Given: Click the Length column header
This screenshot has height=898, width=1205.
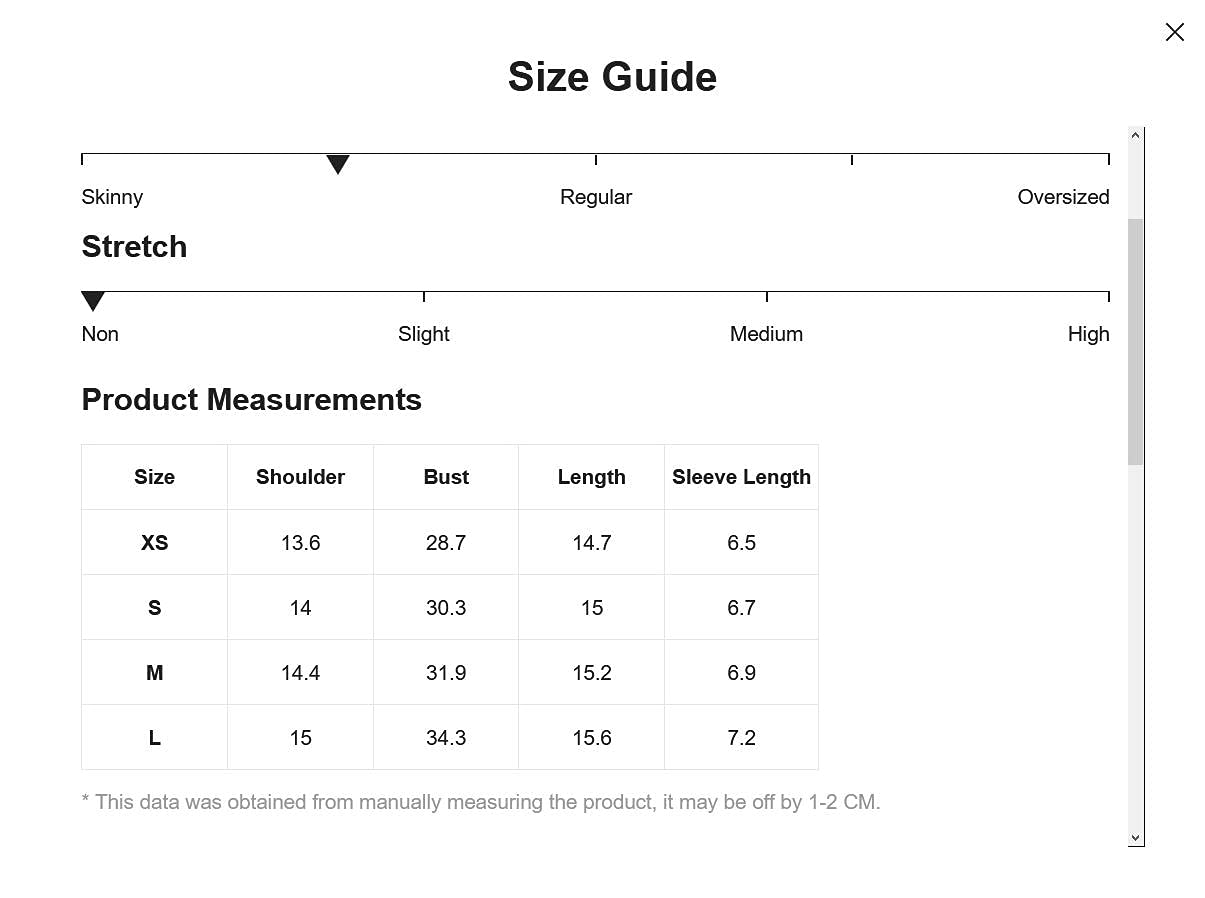Looking at the screenshot, I should coord(592,477).
